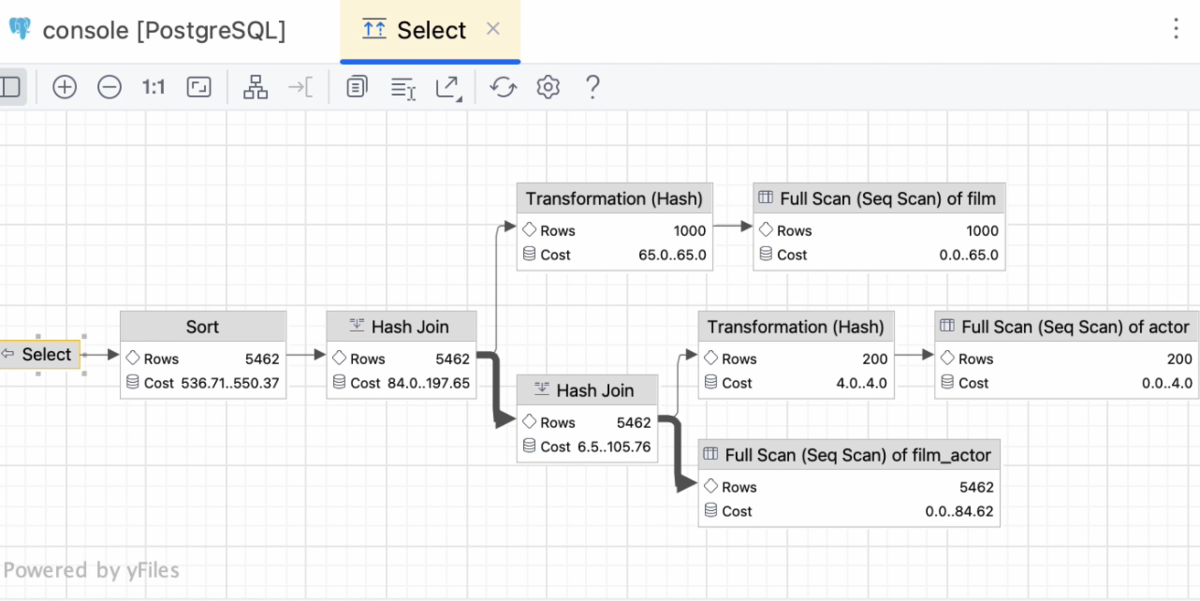
Task: Click the table icon in film_actor scan node
Action: pos(711,455)
